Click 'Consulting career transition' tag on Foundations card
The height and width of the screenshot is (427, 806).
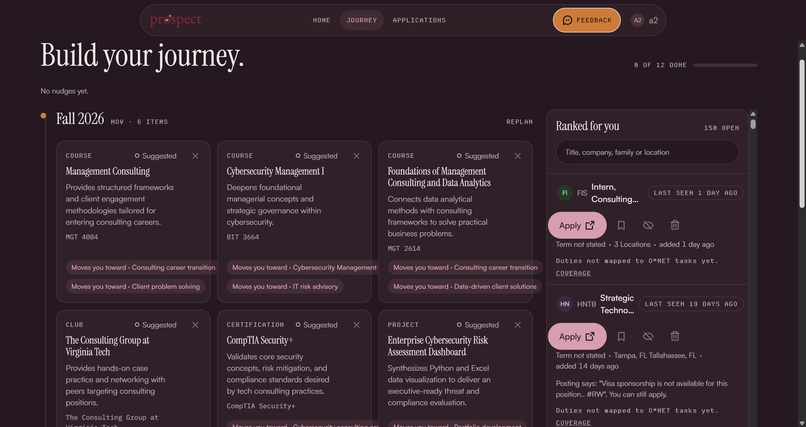click(465, 267)
